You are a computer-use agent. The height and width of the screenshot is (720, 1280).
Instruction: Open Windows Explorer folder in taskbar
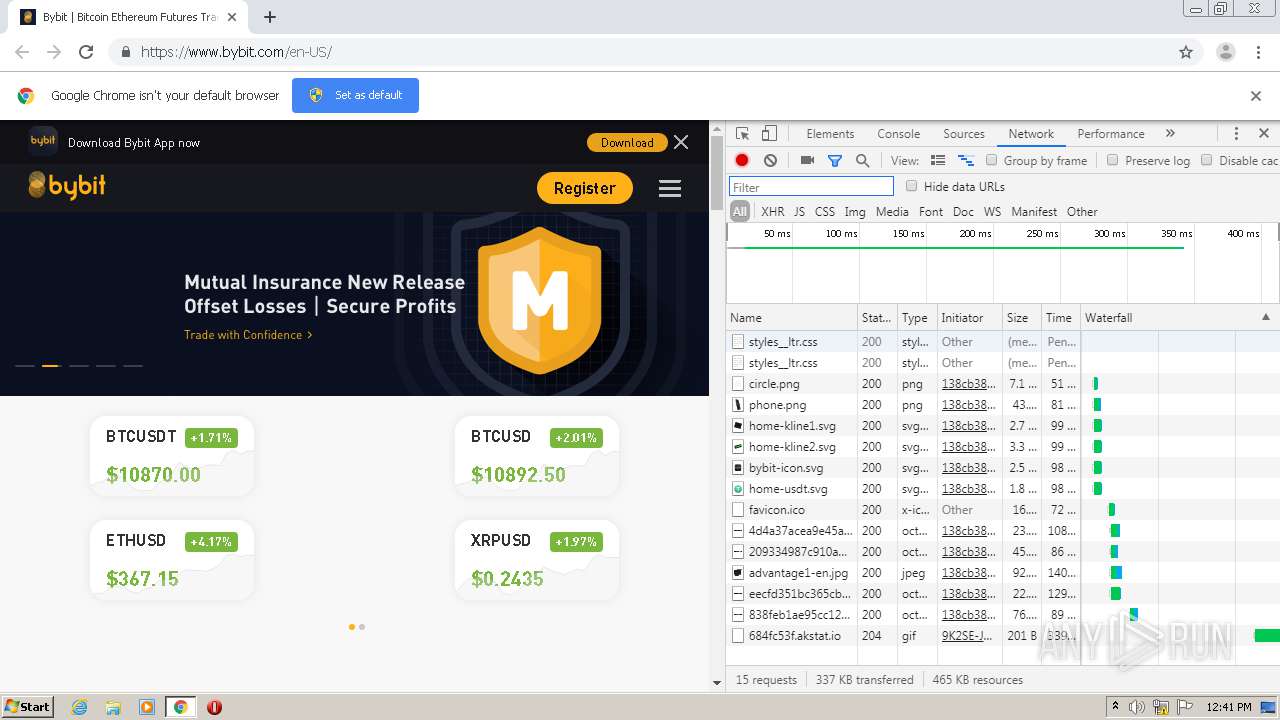[x=113, y=707]
